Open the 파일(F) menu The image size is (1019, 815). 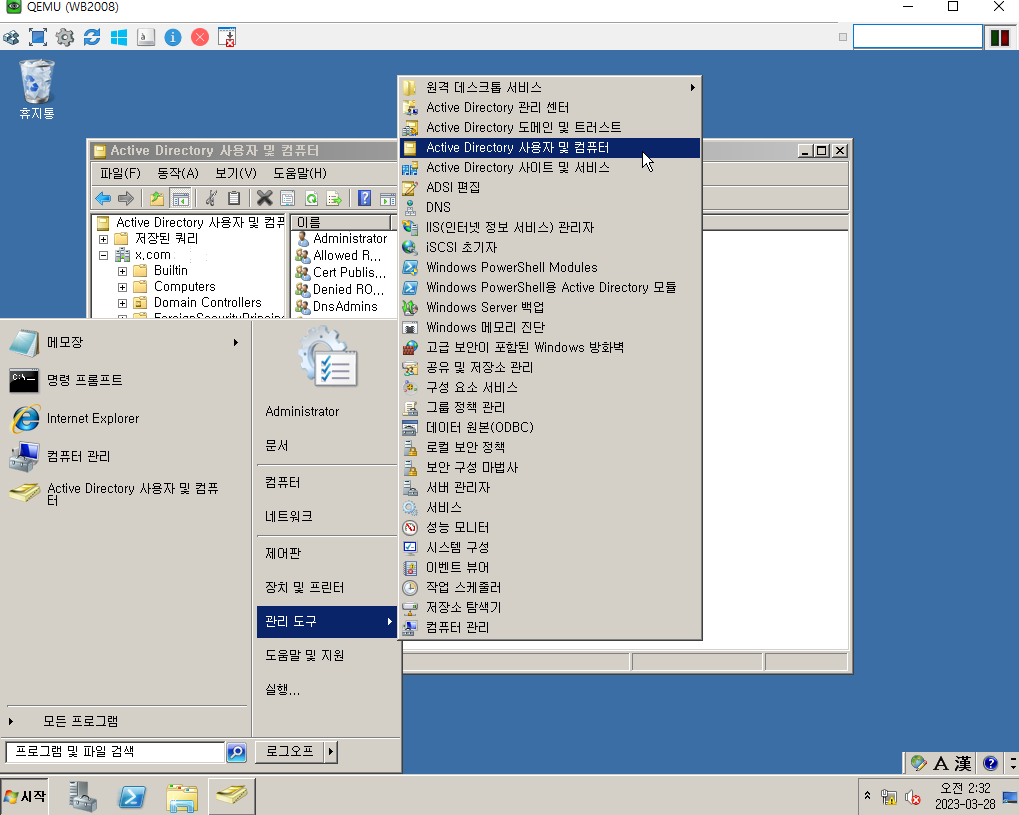pyautogui.click(x=120, y=174)
